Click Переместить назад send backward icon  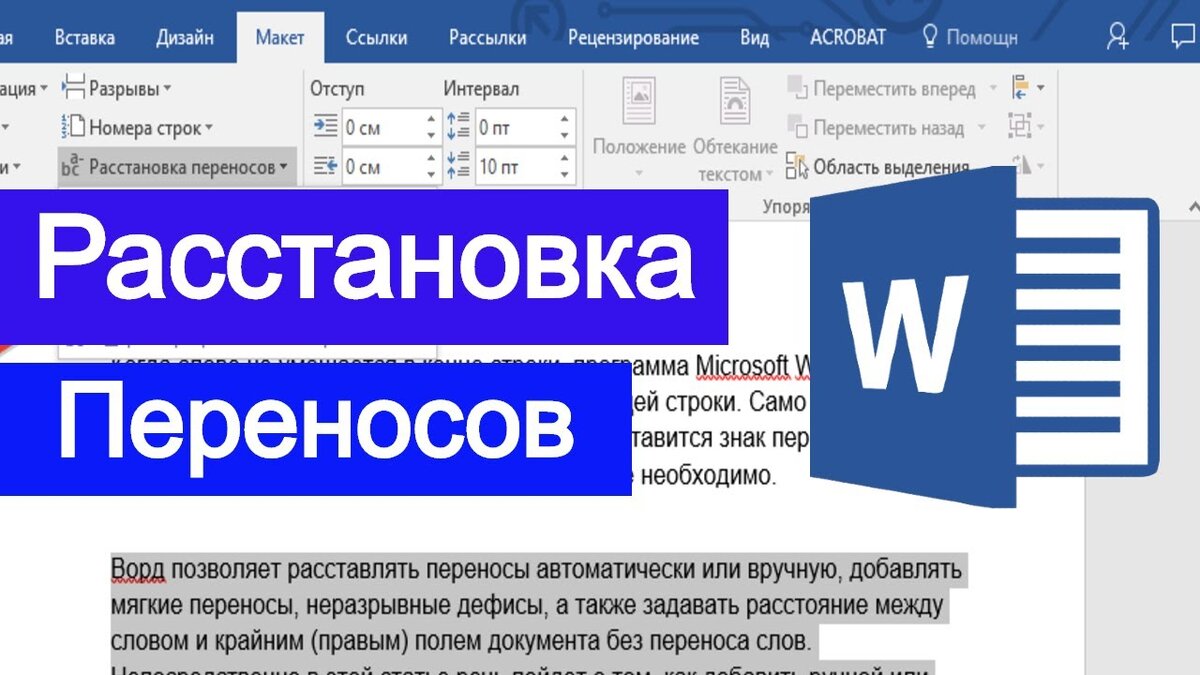[x=797, y=128]
